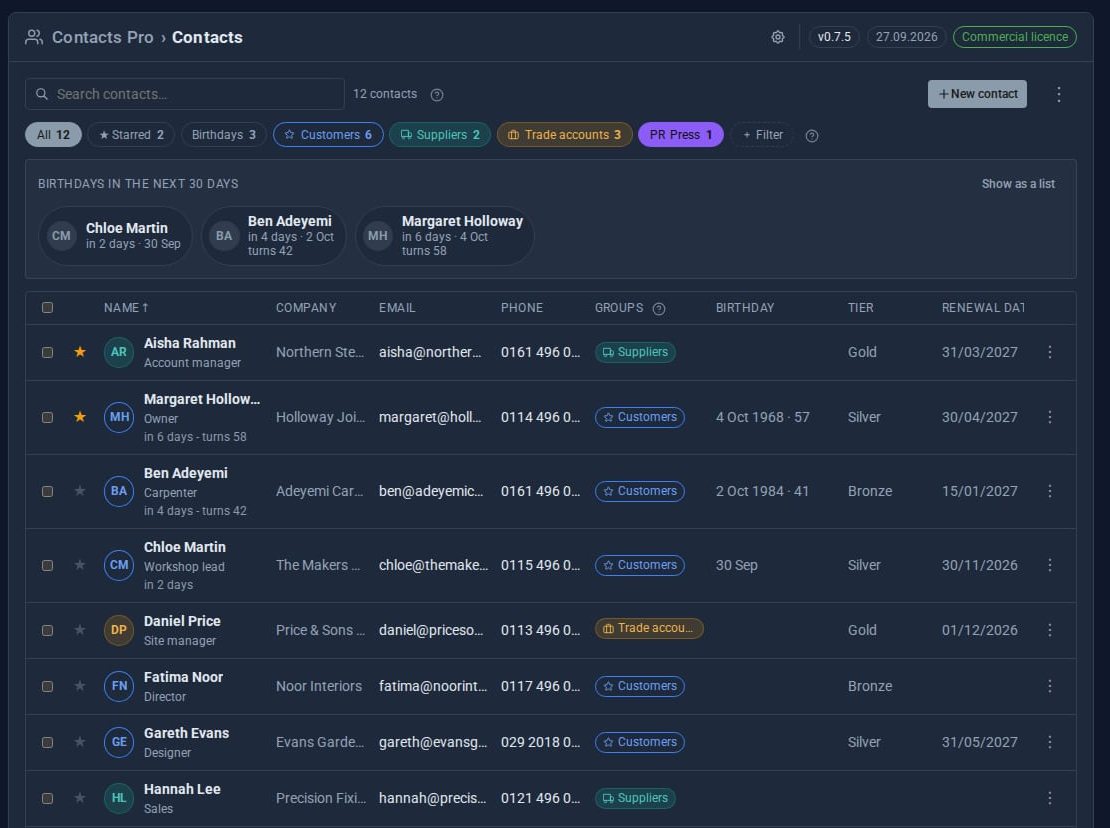Click the HL avatar for Hannah Lee
This screenshot has height=828, width=1110.
(x=119, y=798)
